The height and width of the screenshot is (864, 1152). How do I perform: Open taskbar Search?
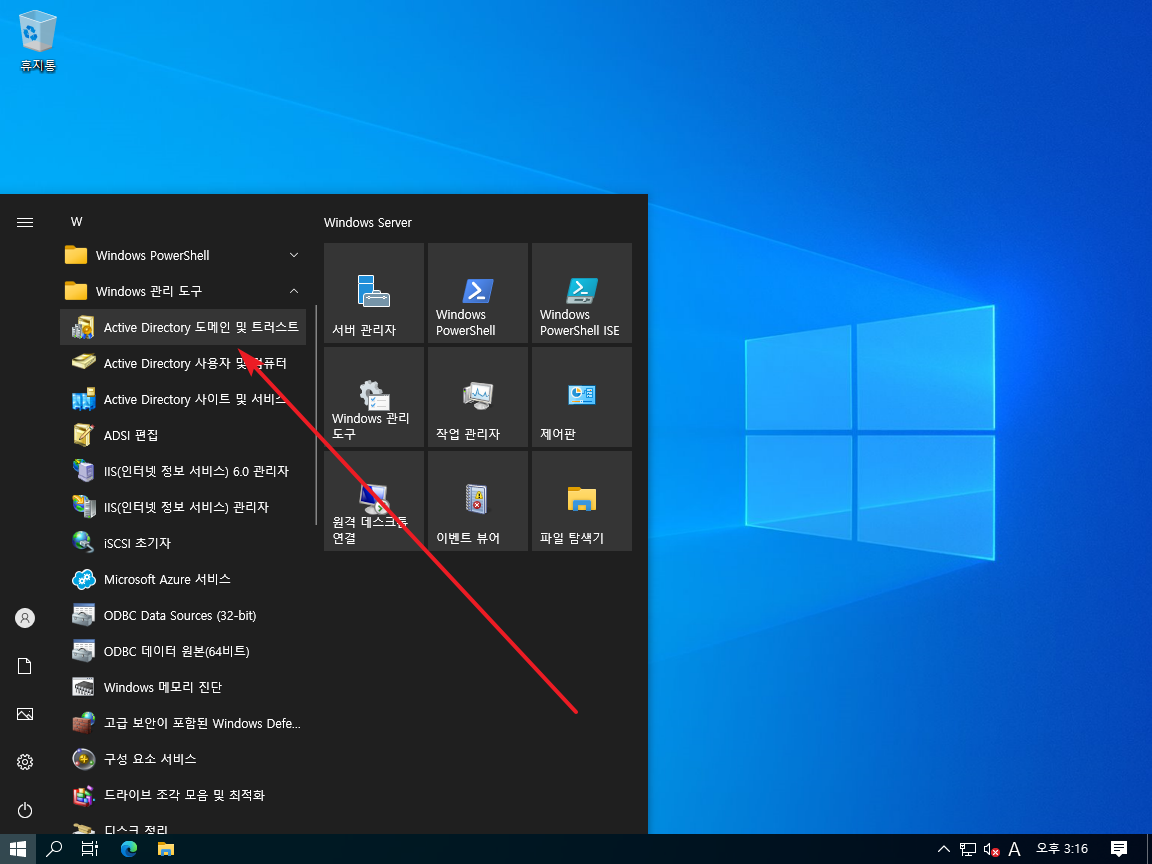(54, 849)
